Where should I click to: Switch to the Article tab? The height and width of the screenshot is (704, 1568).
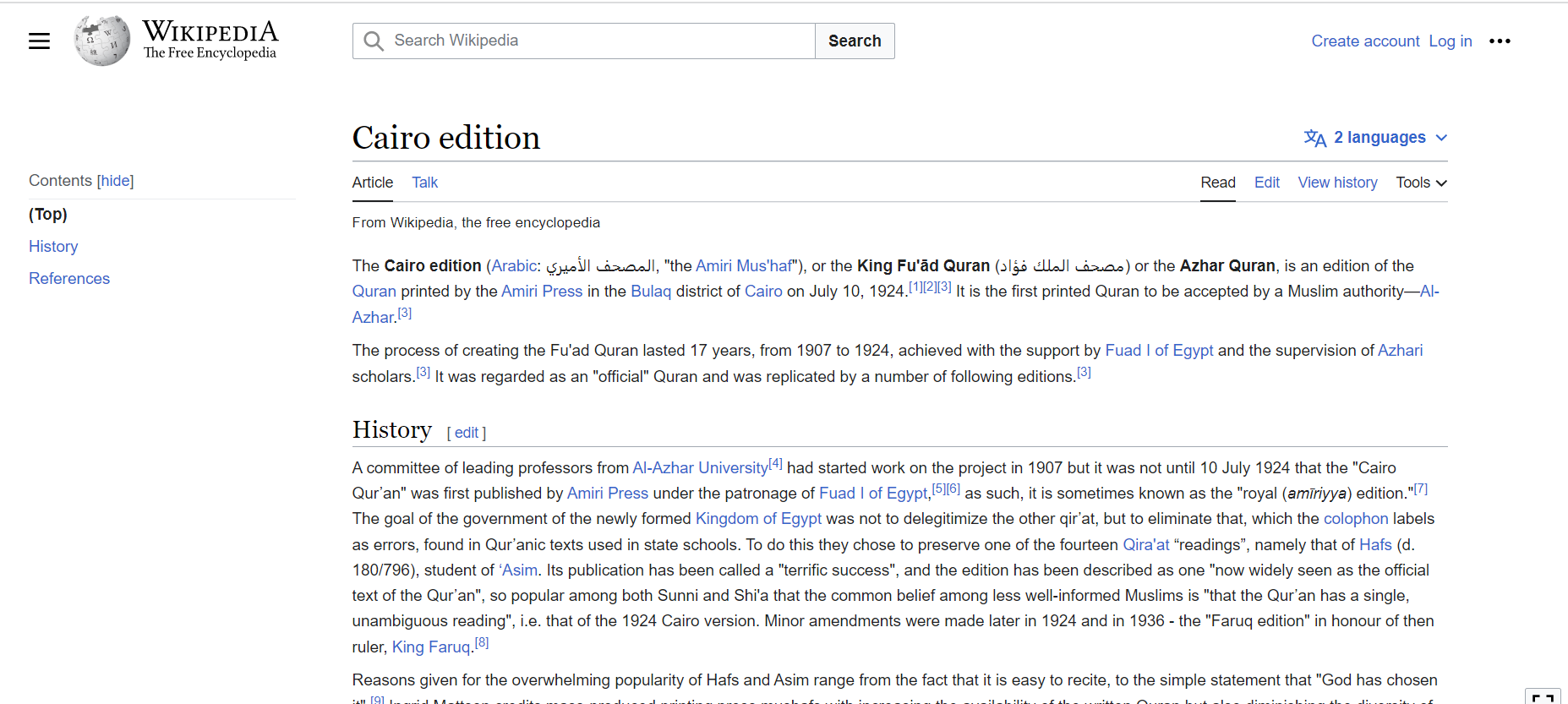pos(373,183)
